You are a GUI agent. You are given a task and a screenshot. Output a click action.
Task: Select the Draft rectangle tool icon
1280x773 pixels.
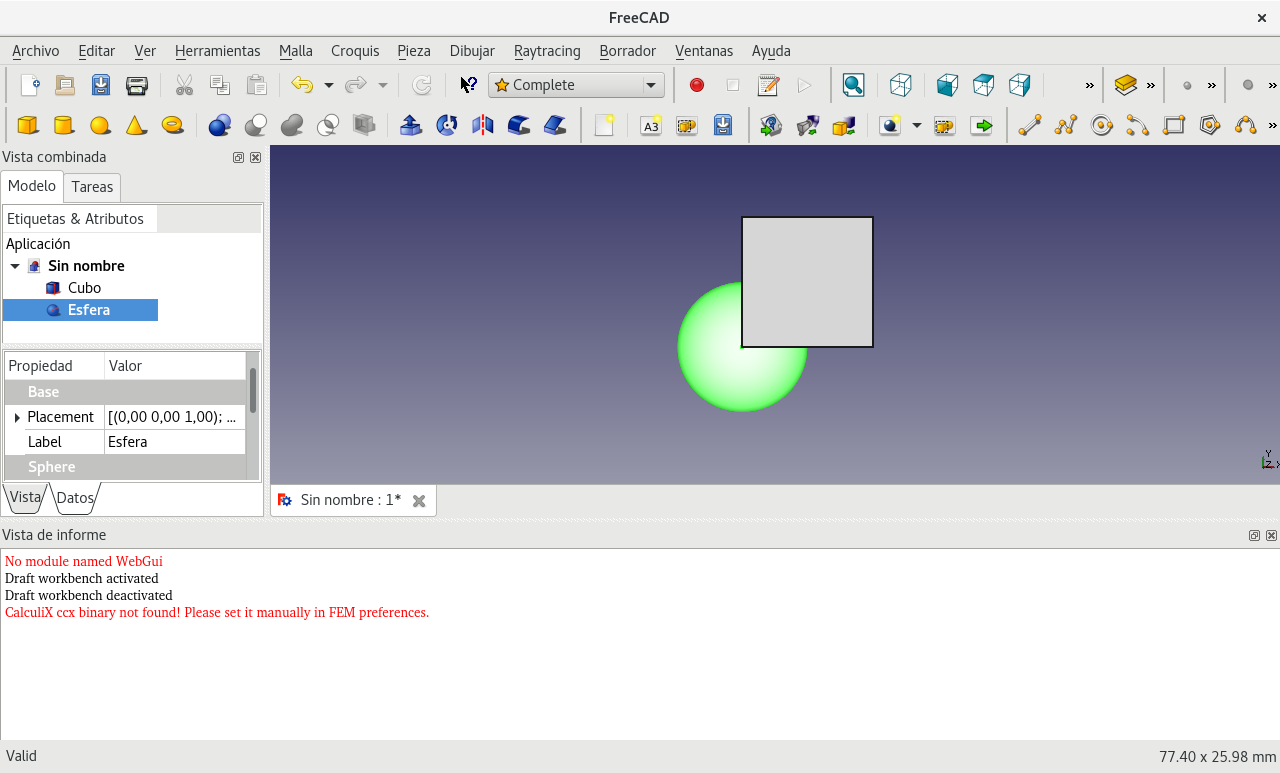(1174, 125)
